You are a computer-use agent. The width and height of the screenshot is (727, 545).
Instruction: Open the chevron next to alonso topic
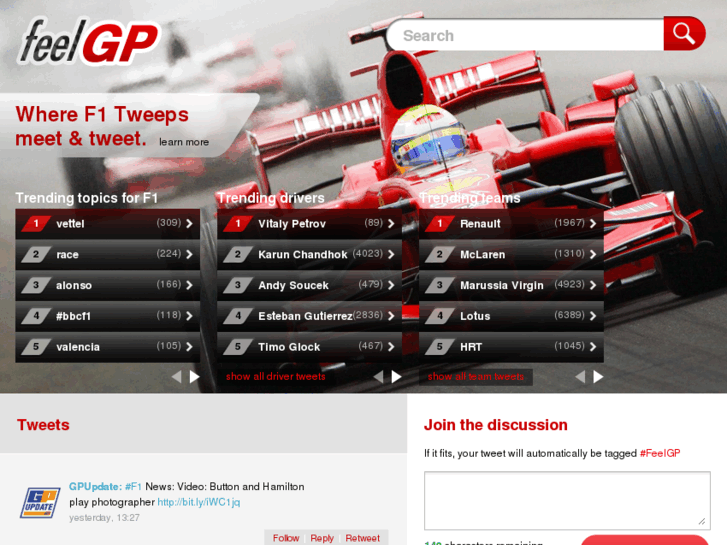click(189, 285)
